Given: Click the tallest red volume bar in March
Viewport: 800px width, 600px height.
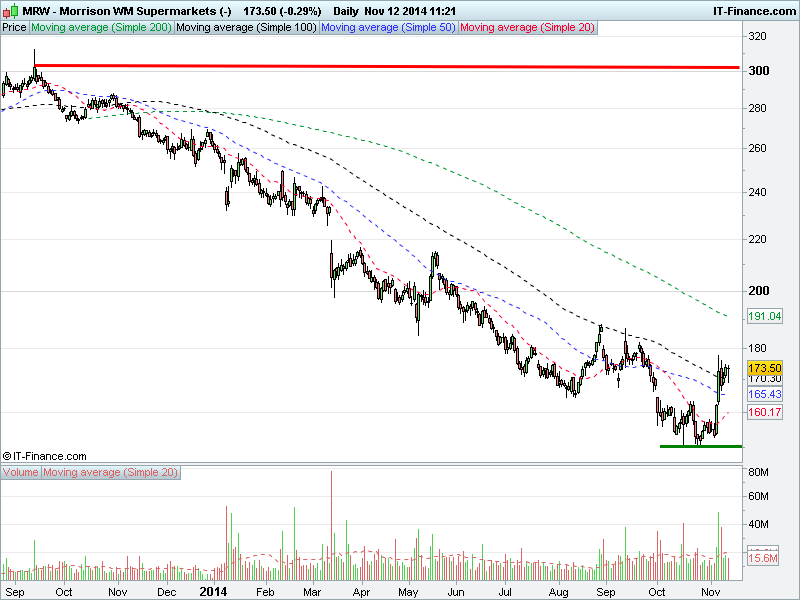Looking at the screenshot, I should pyautogui.click(x=332, y=525).
